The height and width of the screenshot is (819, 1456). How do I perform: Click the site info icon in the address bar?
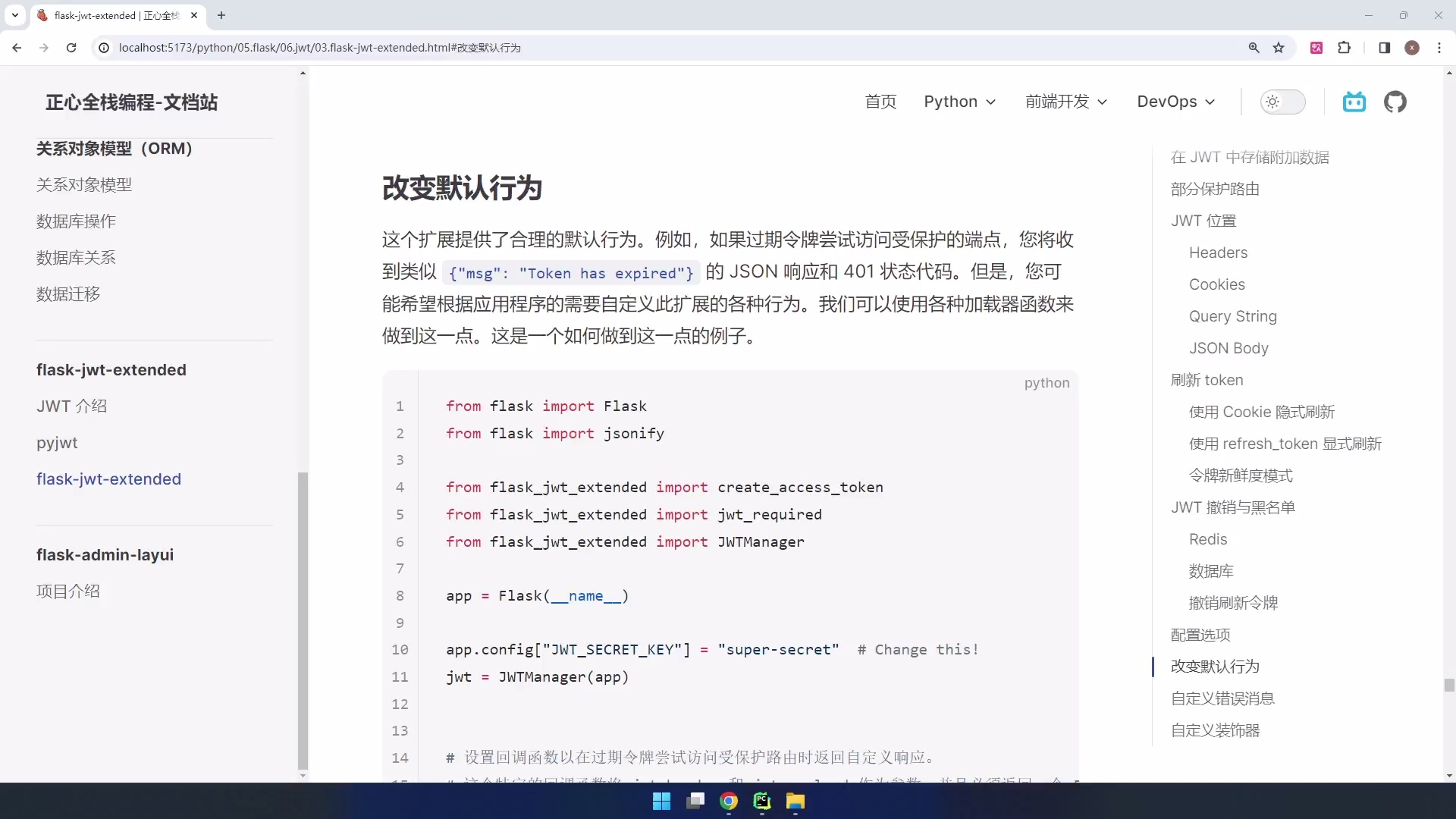103,47
